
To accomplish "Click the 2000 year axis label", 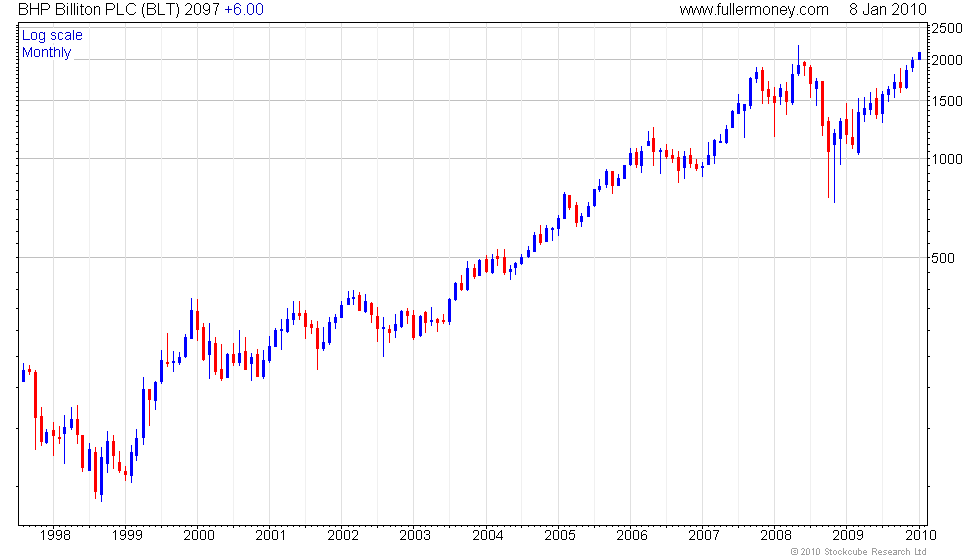I will point(199,535).
